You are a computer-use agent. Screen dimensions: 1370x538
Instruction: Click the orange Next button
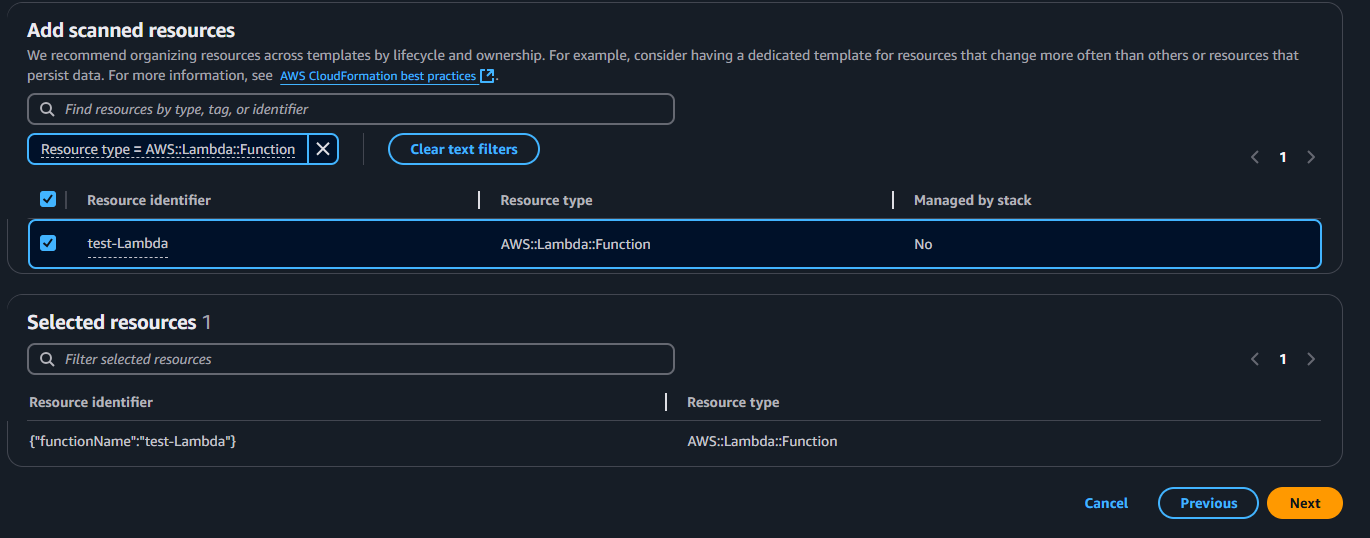click(1304, 503)
